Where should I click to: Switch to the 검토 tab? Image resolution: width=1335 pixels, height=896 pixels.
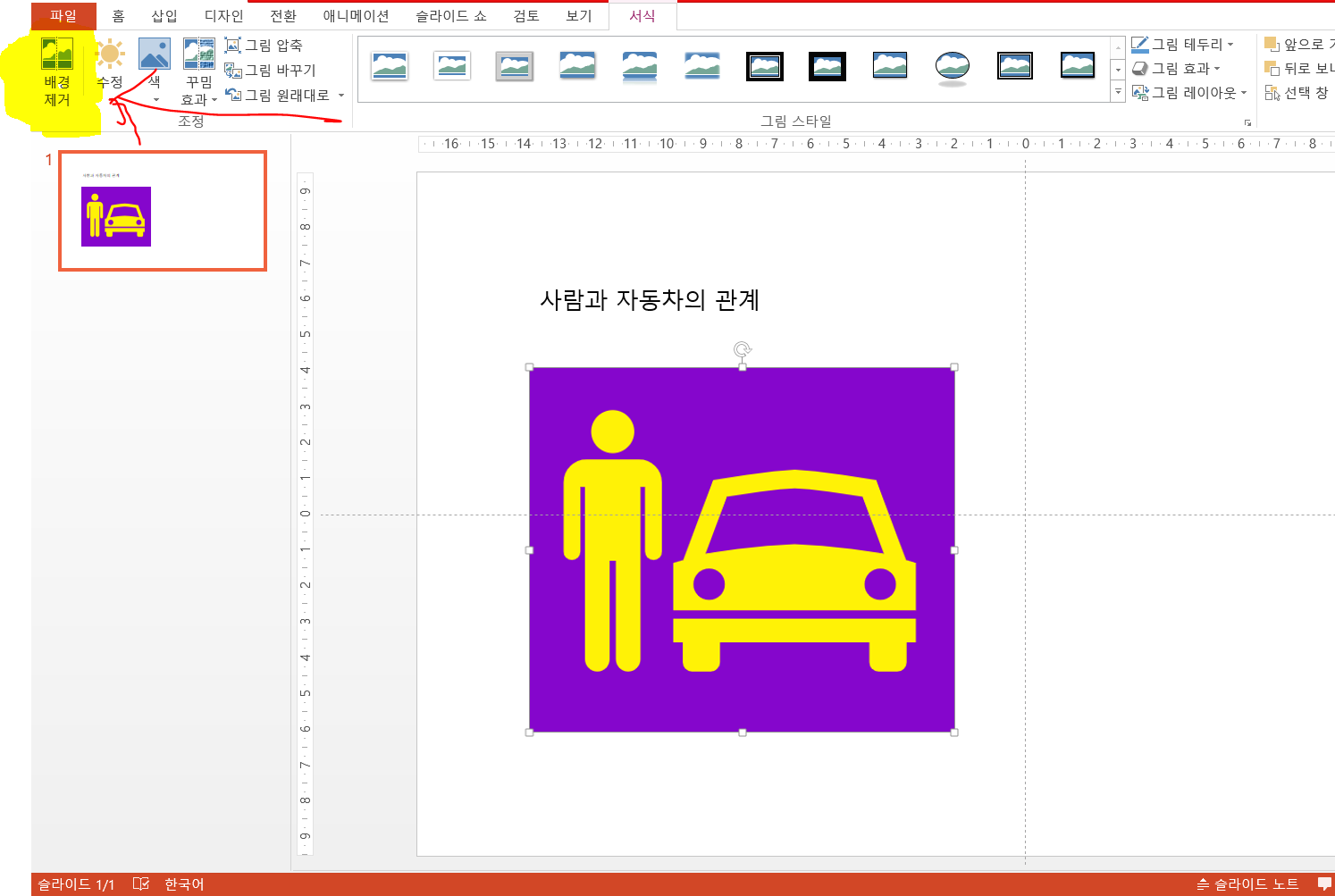[x=526, y=16]
